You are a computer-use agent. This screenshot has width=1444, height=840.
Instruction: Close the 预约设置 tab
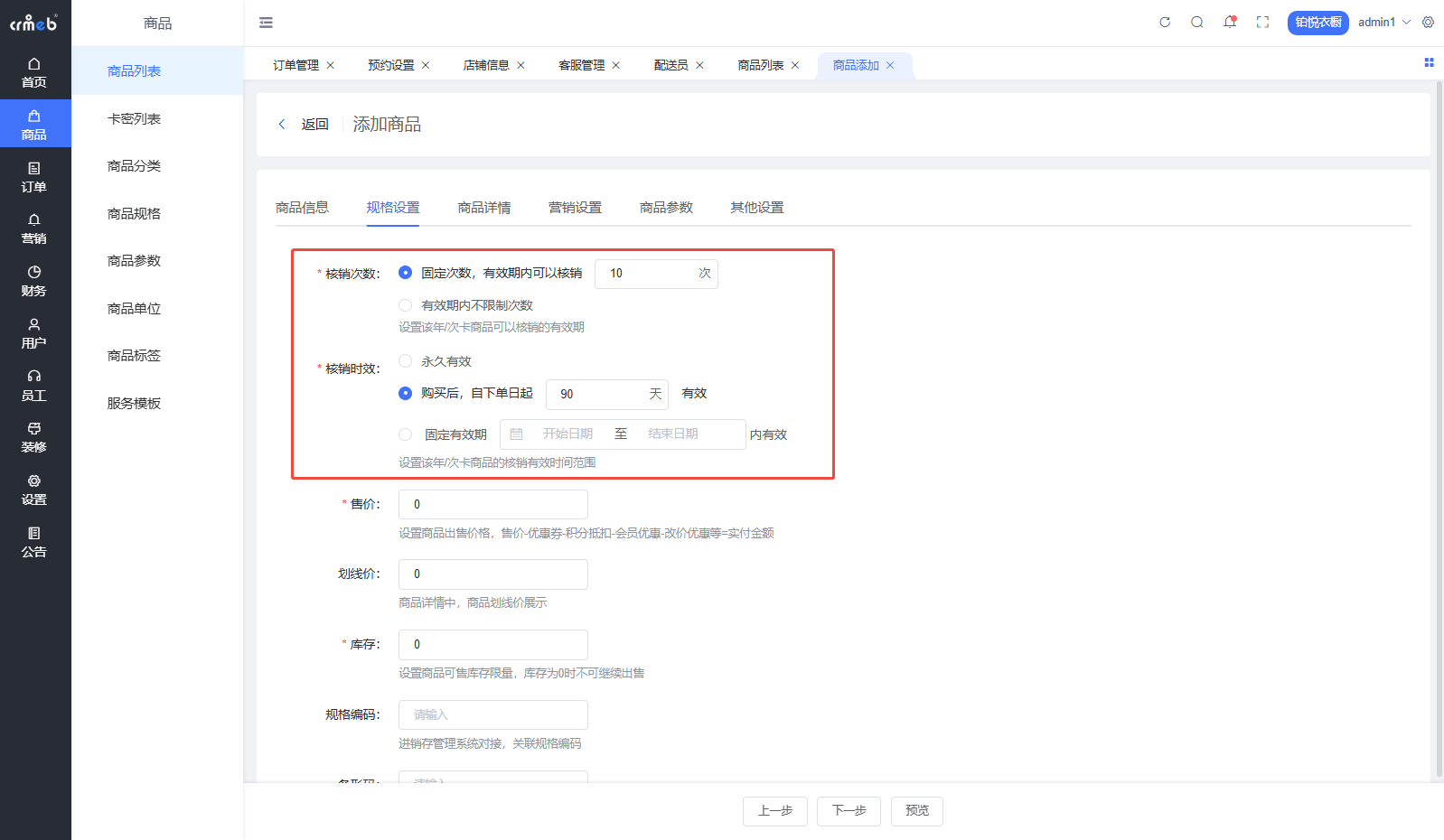(426, 65)
